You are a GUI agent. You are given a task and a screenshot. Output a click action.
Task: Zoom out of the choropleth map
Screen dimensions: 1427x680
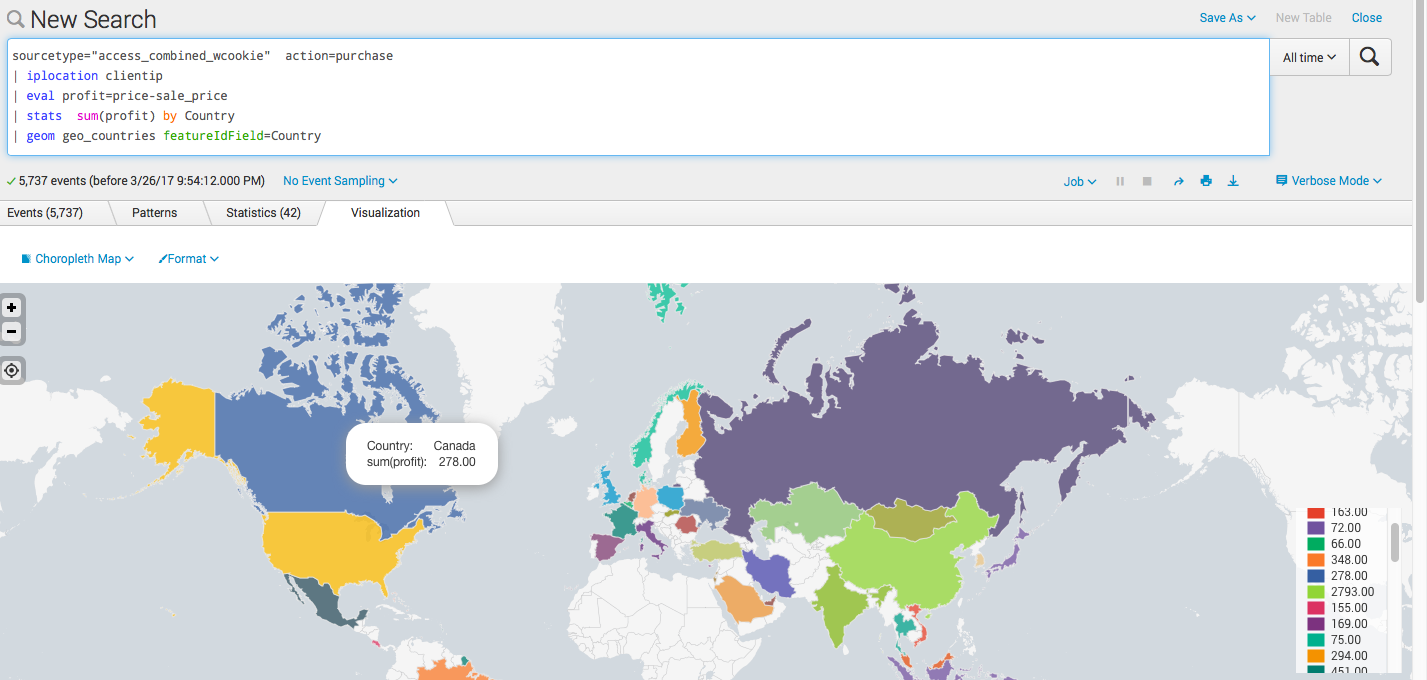click(x=11, y=331)
